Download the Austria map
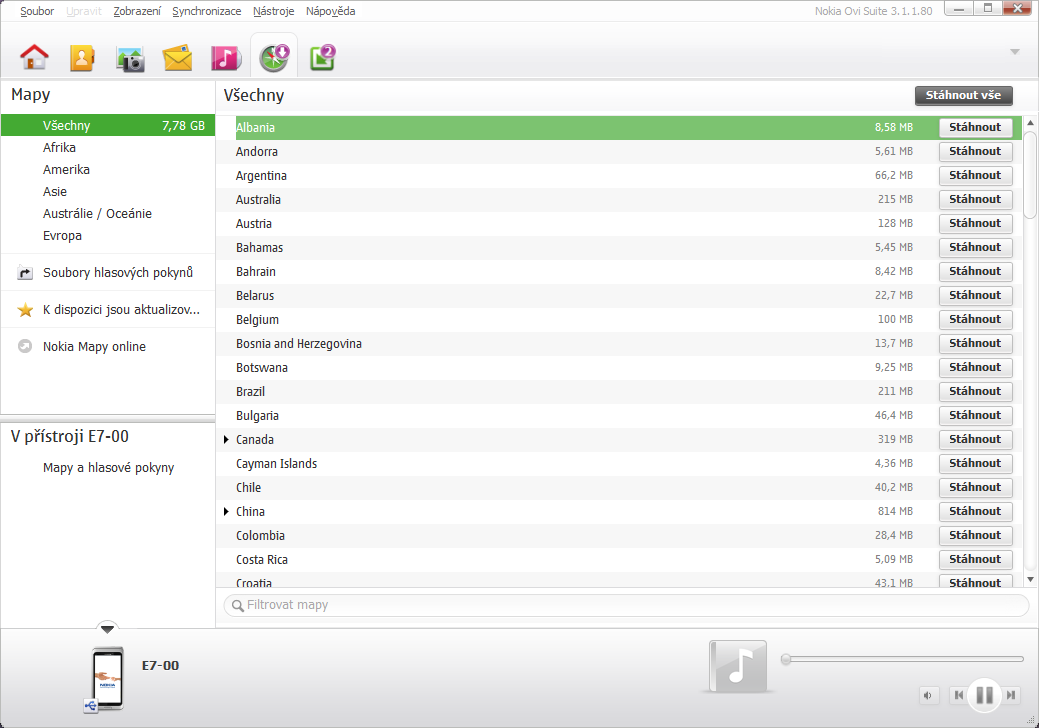The height and width of the screenshot is (728, 1039). (x=975, y=223)
